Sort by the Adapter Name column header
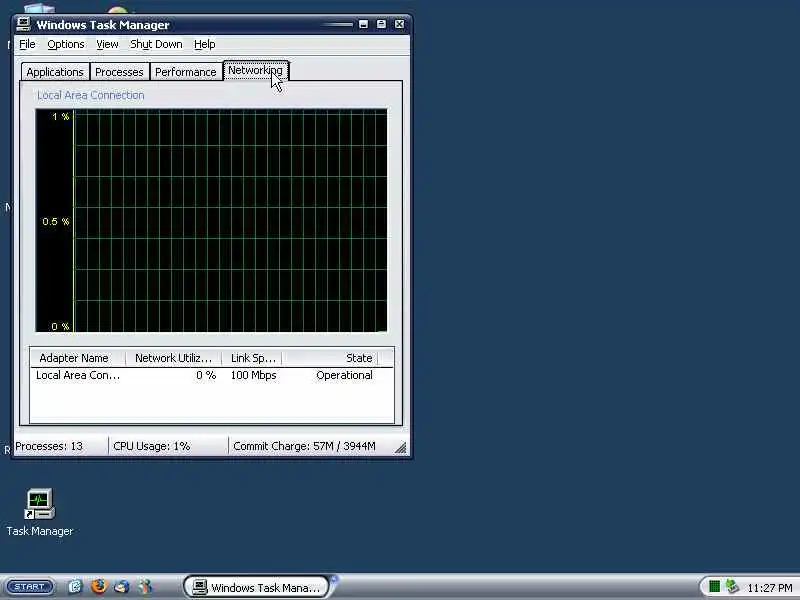 click(x=78, y=358)
